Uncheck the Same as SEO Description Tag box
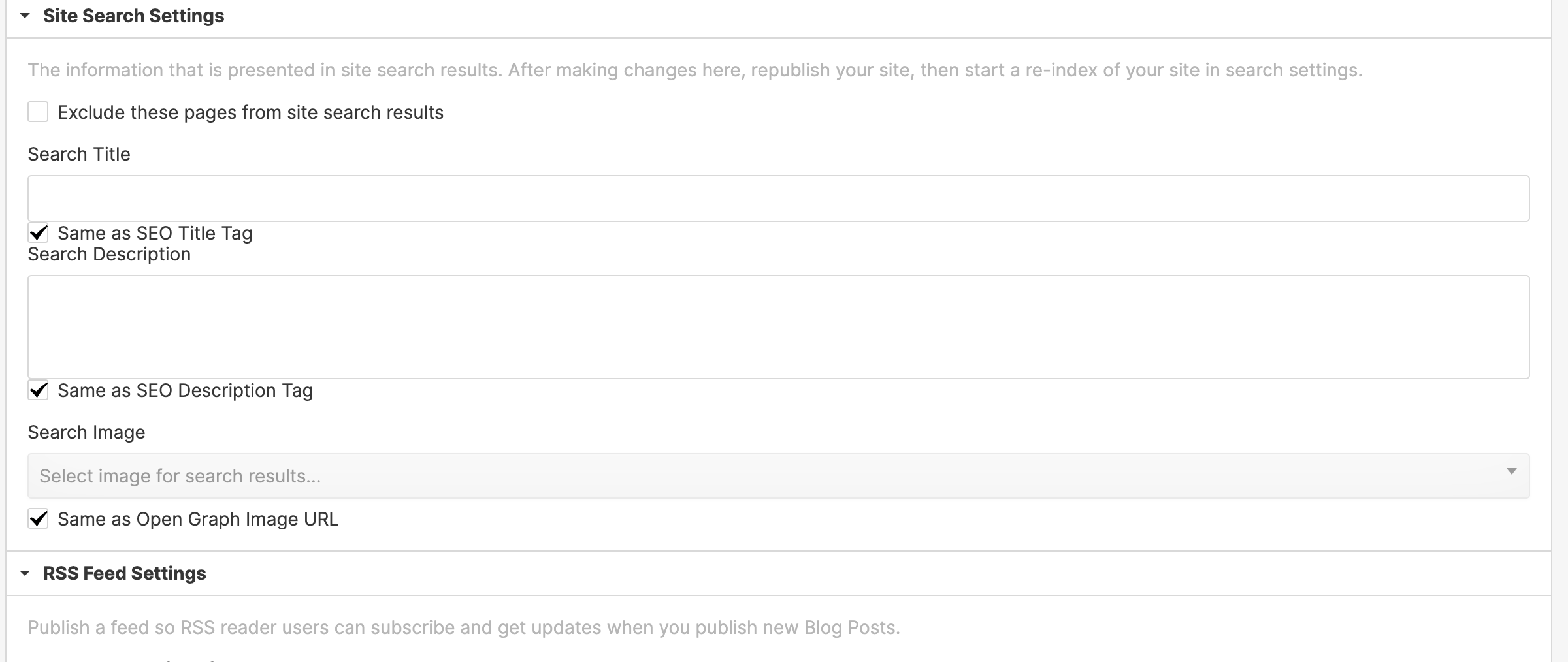The height and width of the screenshot is (662, 1568). 38,390
